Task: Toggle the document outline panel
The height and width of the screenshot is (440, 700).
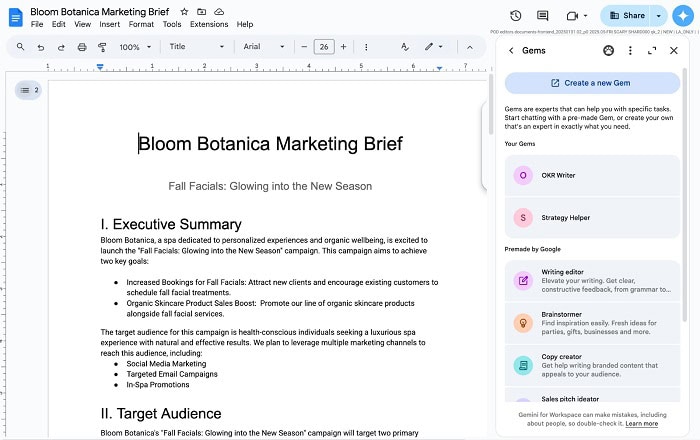Action: coord(28,90)
